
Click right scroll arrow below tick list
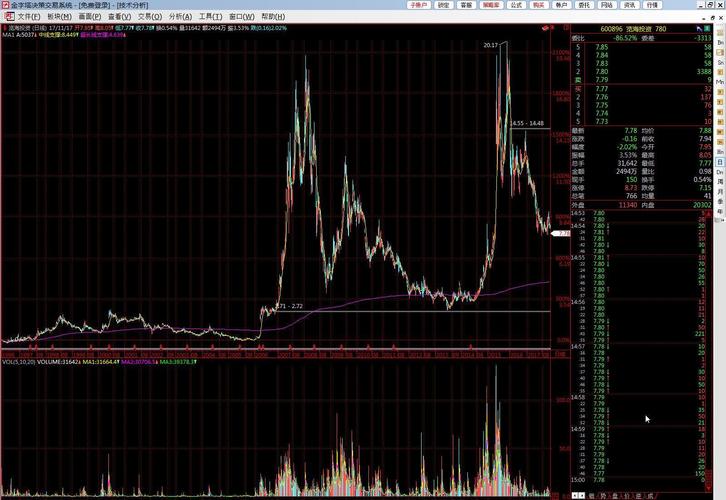pyautogui.click(x=582, y=495)
